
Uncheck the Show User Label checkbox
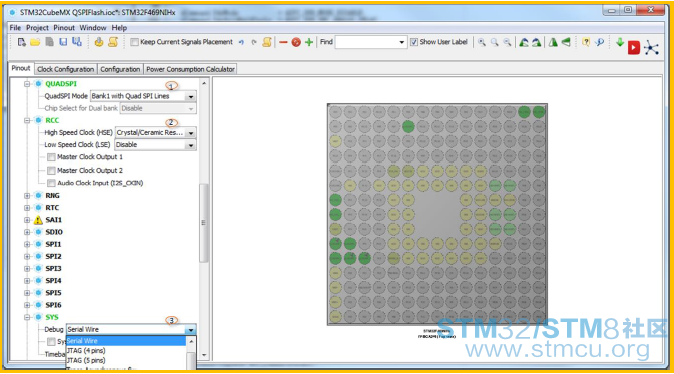[x=414, y=42]
